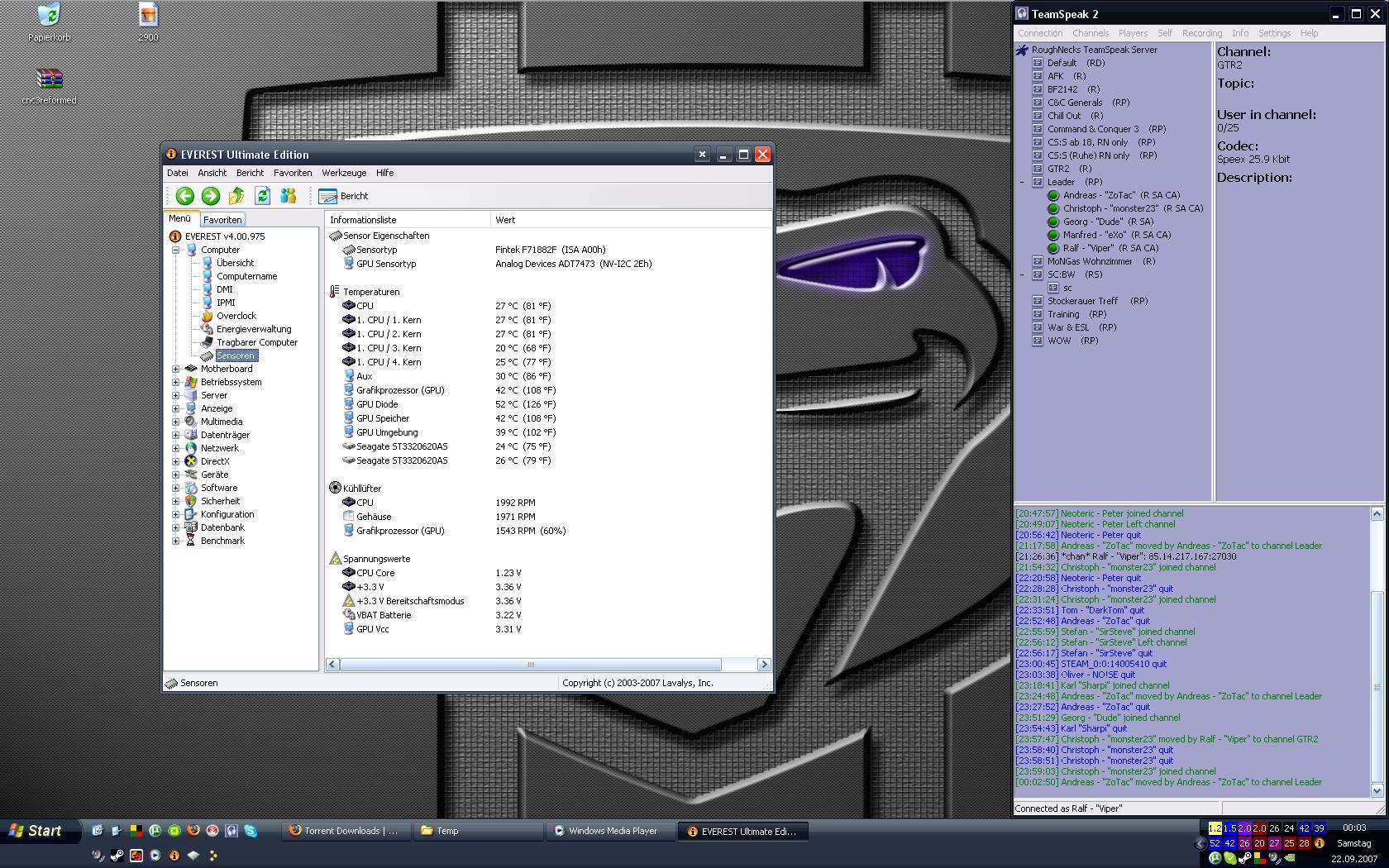
Task: Expand hidden system tray icons arrow
Action: 1200,843
